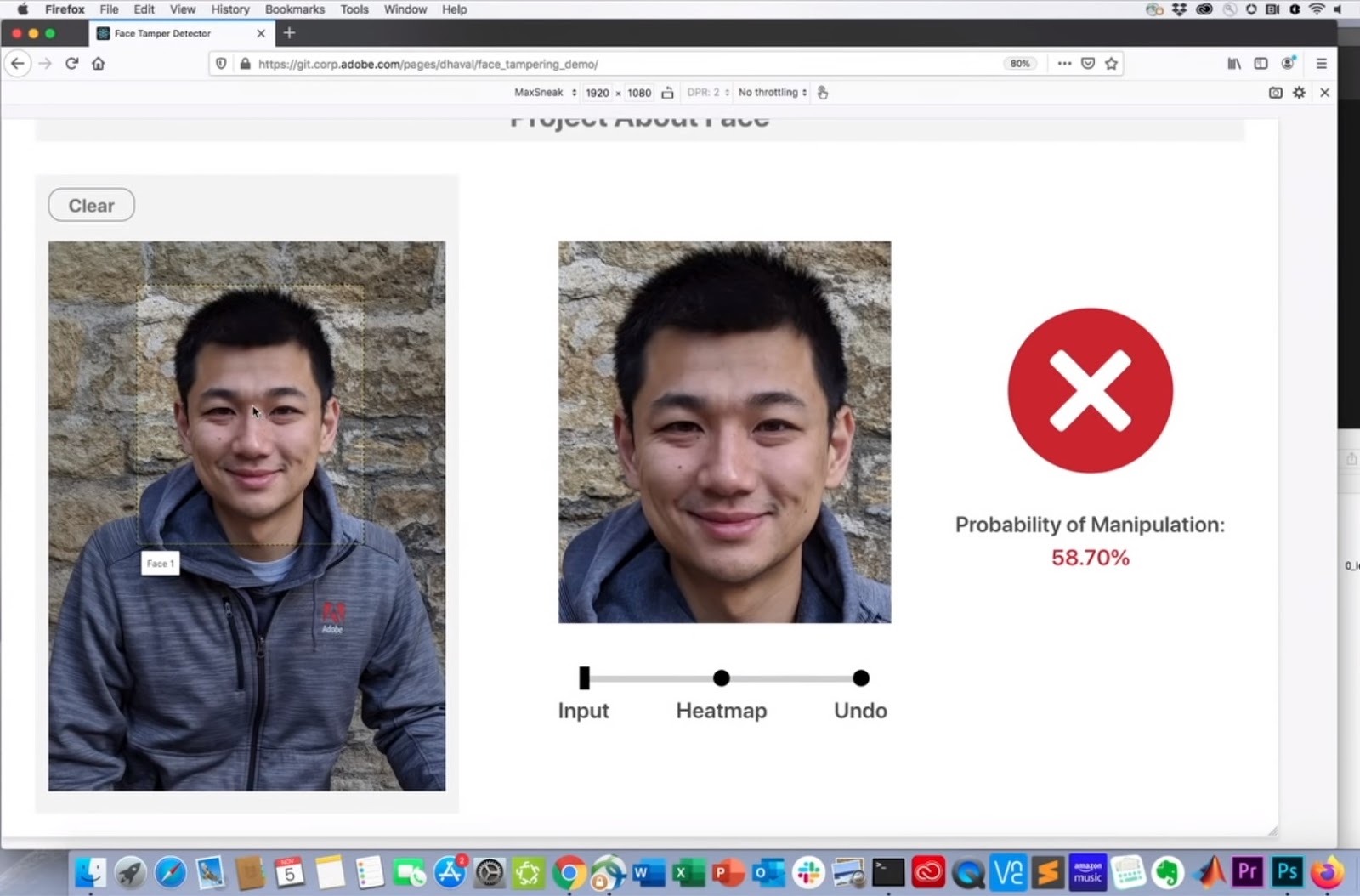Viewport: 1360px width, 896px height.
Task: Open the DPR dropdown in the device toolbar
Action: point(708,92)
